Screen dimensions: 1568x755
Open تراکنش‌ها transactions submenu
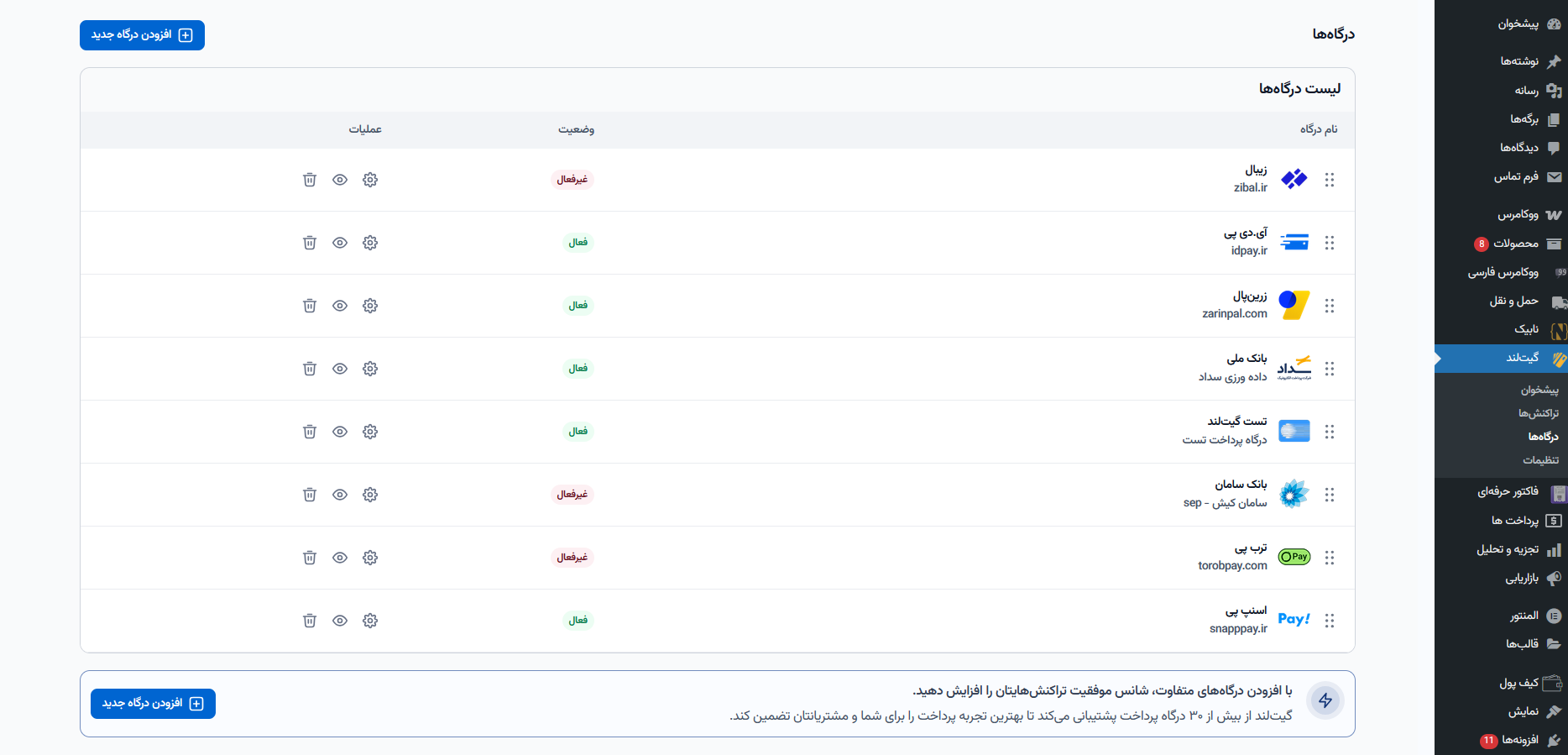click(1539, 413)
